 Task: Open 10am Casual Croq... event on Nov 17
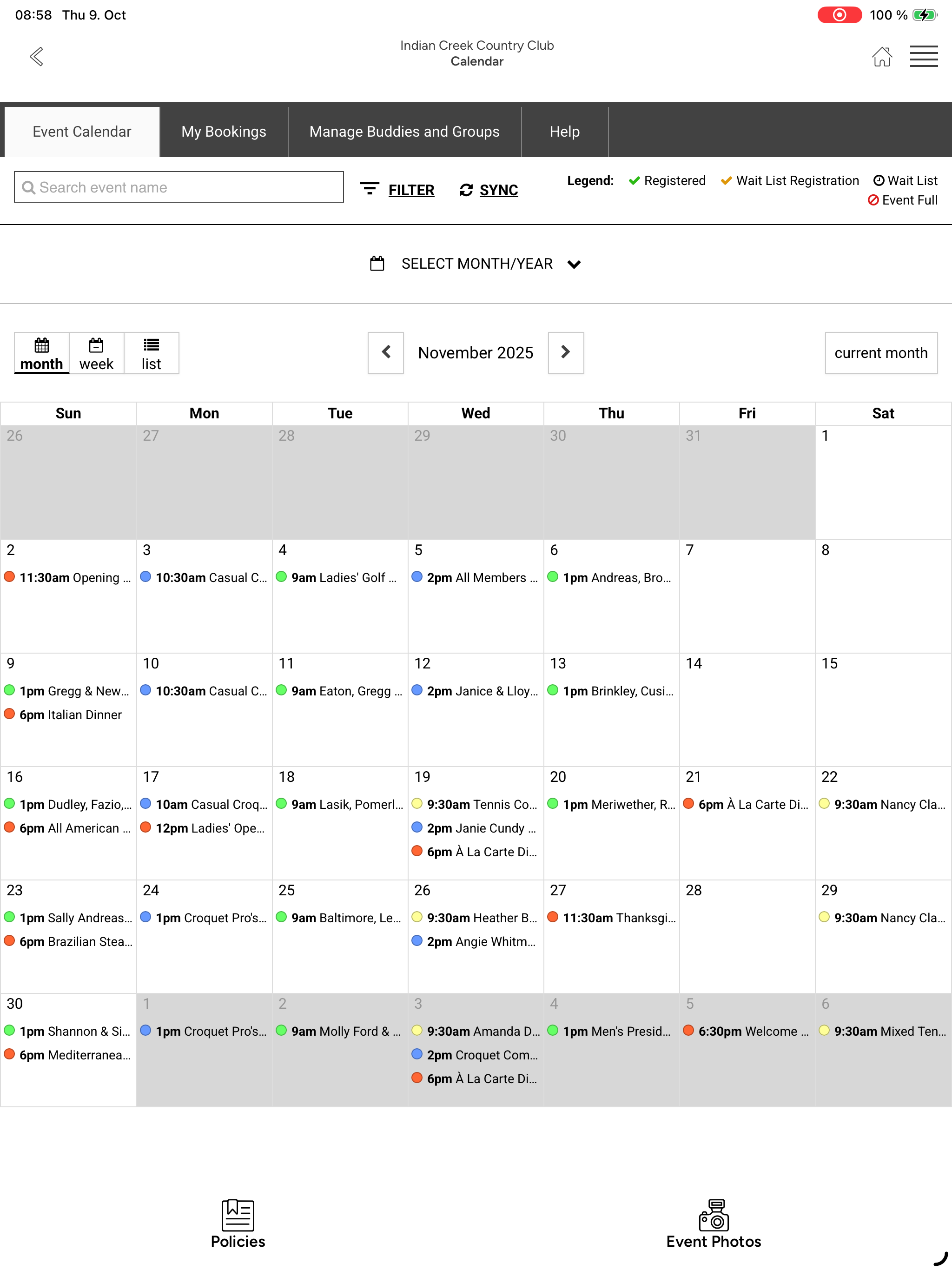pyautogui.click(x=205, y=804)
